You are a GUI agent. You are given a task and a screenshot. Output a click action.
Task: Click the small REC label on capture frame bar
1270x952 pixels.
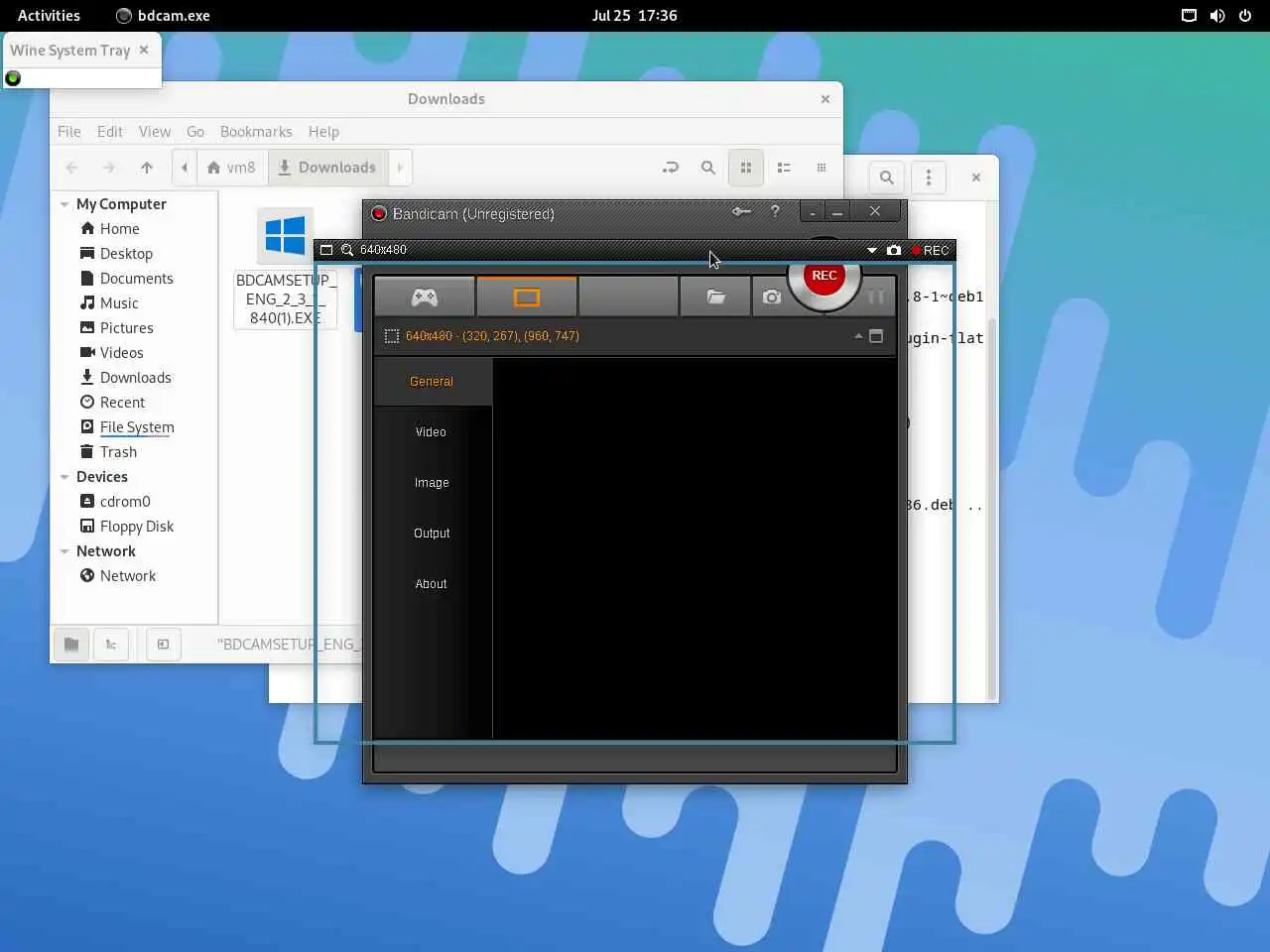931,250
